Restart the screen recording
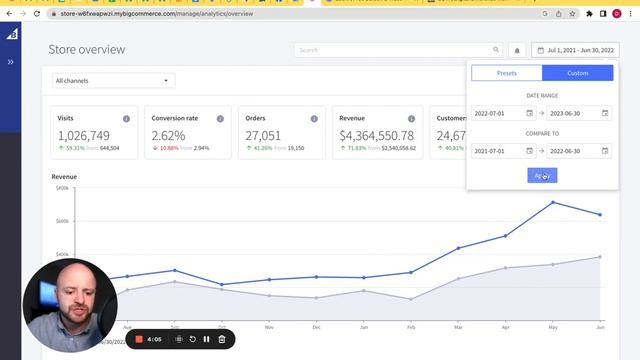 coord(193,339)
